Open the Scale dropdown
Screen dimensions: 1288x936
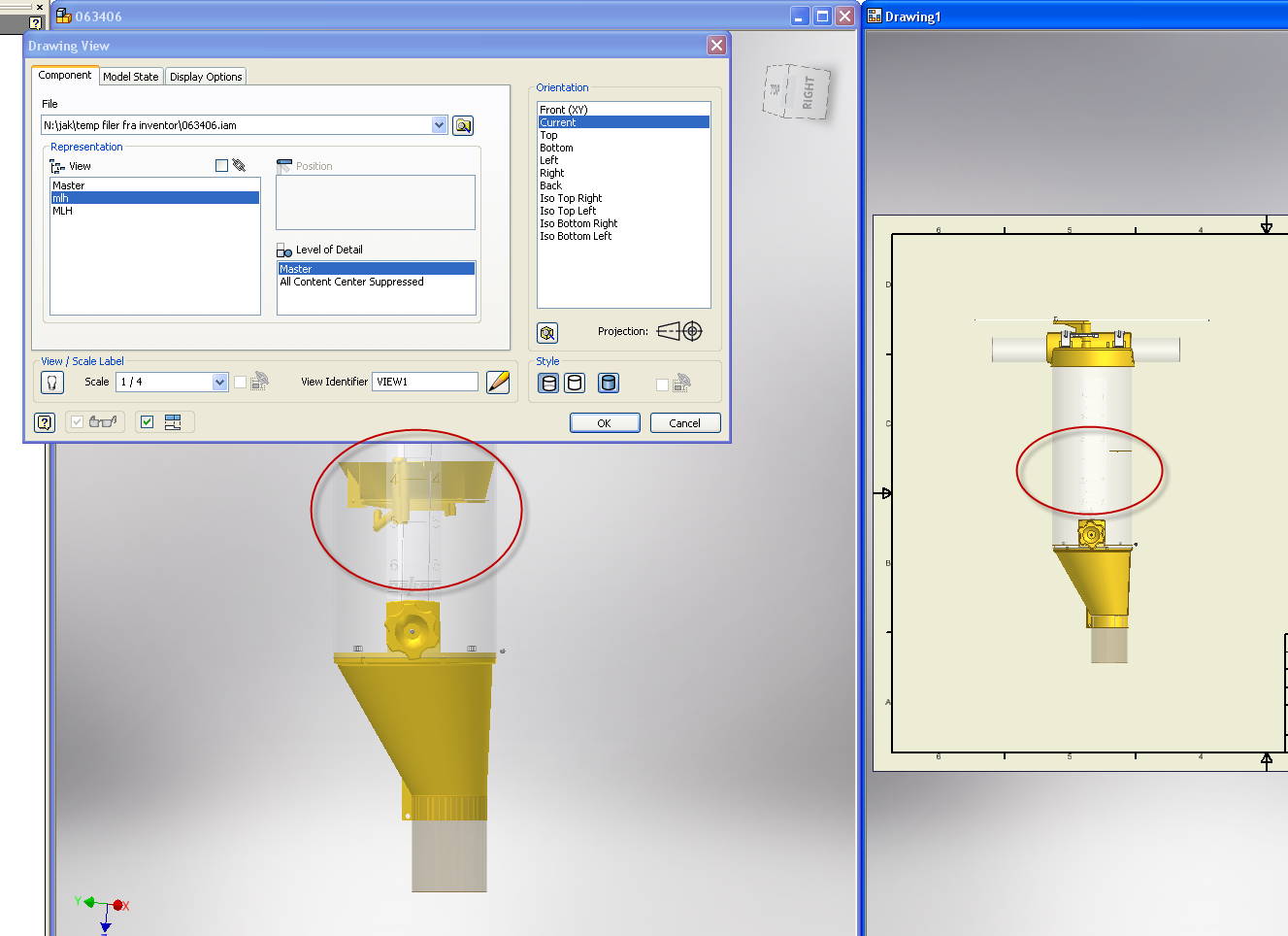pyautogui.click(x=218, y=382)
